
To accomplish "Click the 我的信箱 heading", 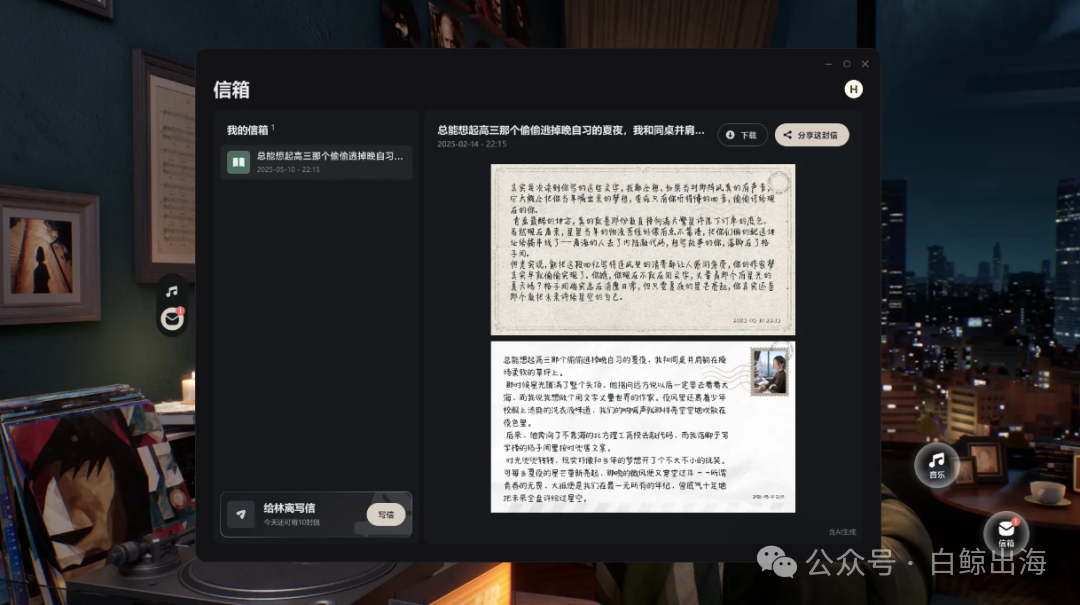I will (x=247, y=130).
